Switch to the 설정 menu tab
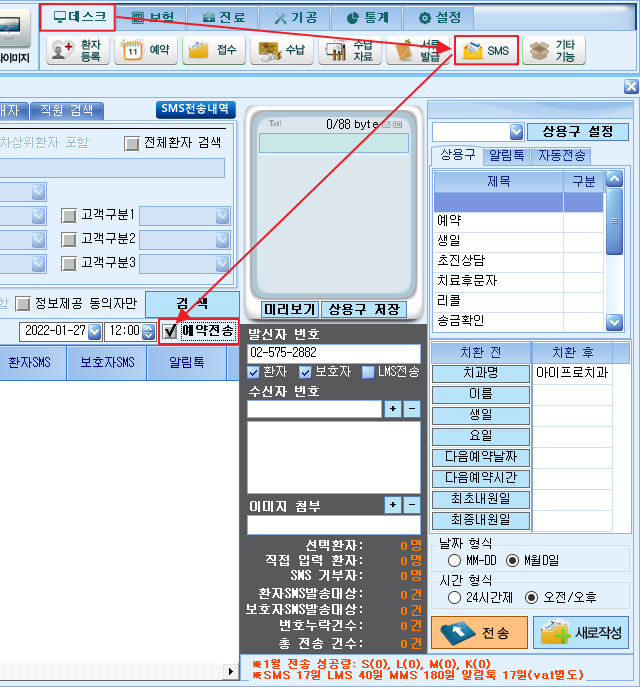Screen dimensions: 640x687 (x=439, y=18)
